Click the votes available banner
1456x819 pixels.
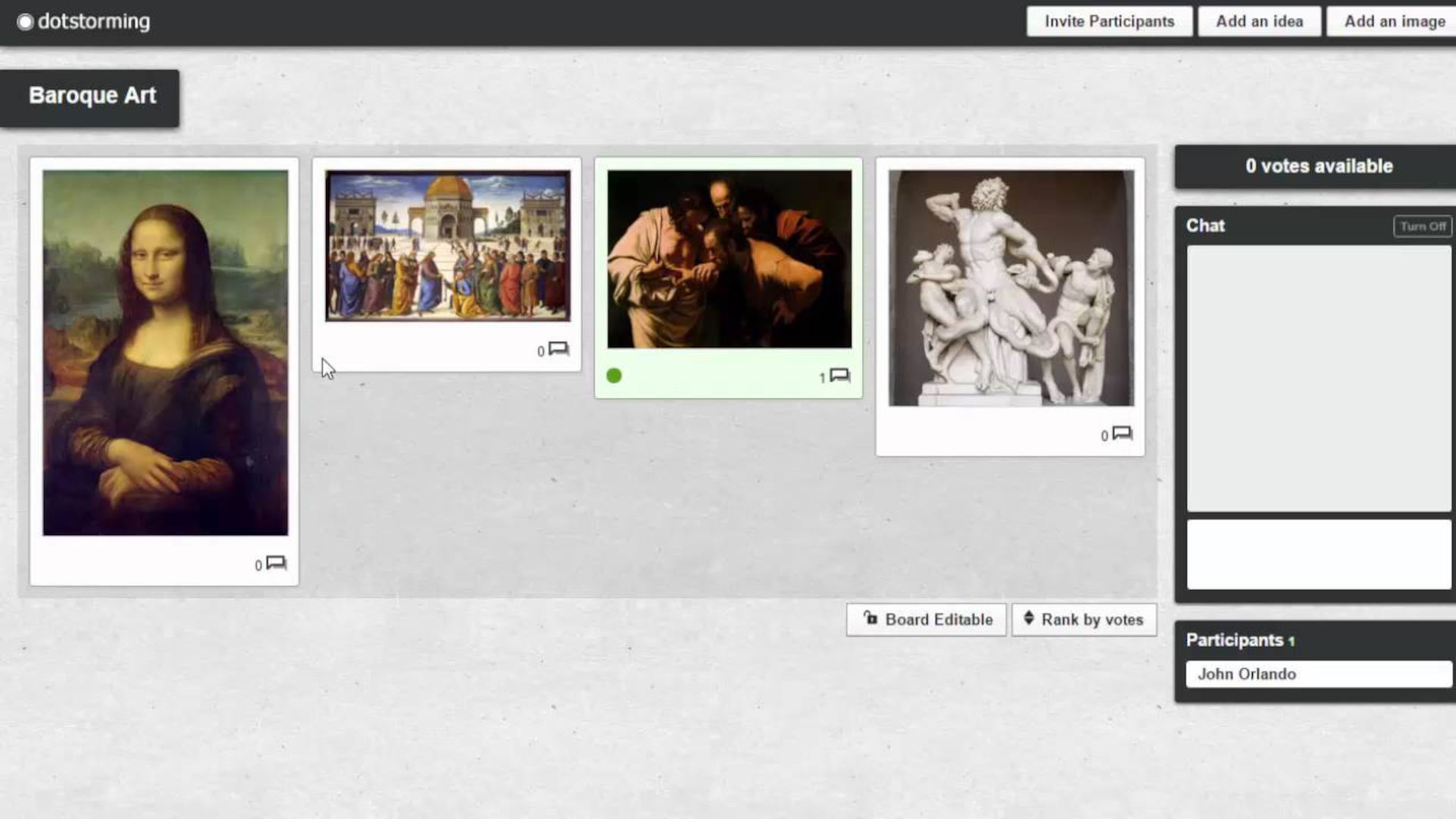[1318, 166]
